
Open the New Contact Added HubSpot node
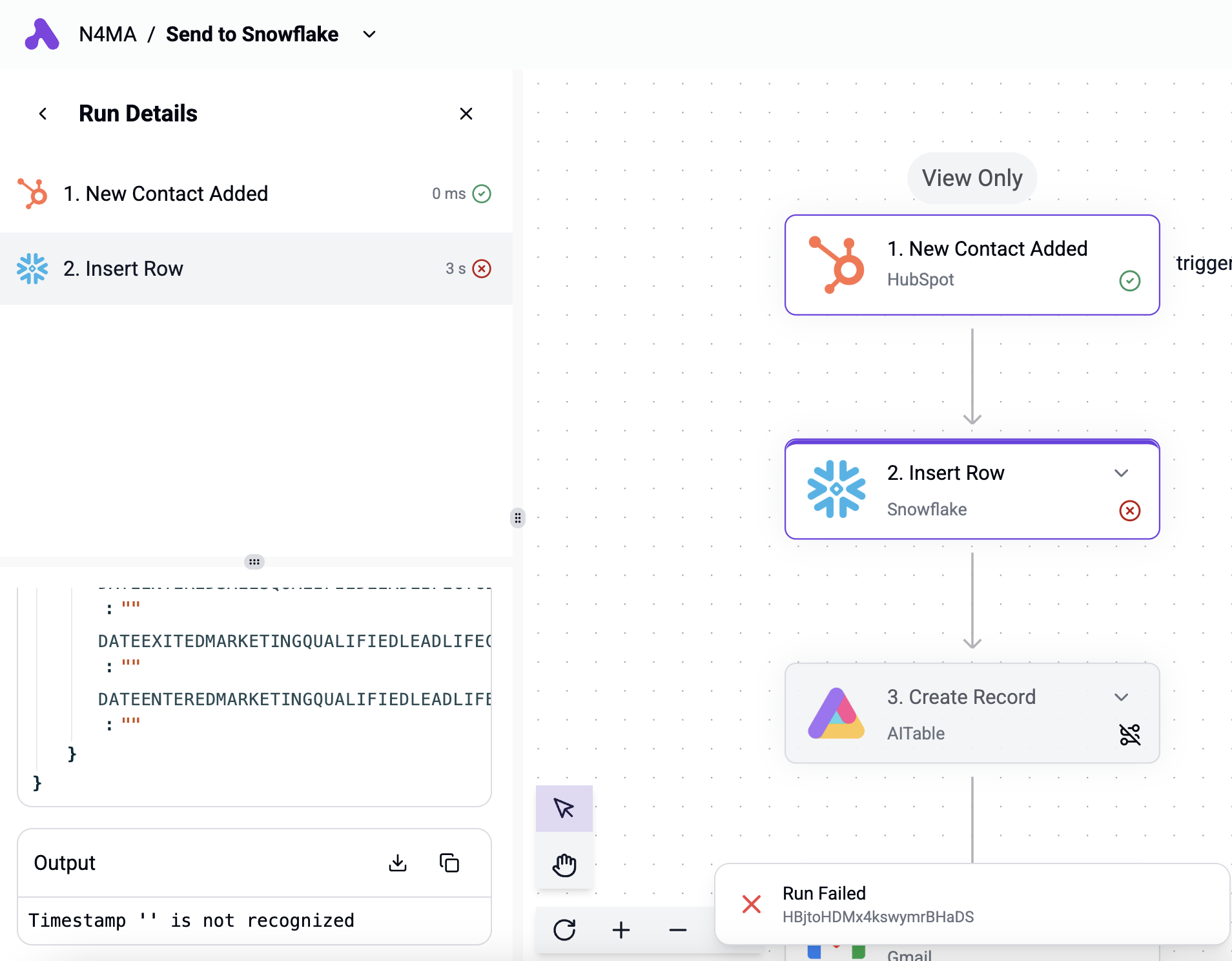(972, 265)
